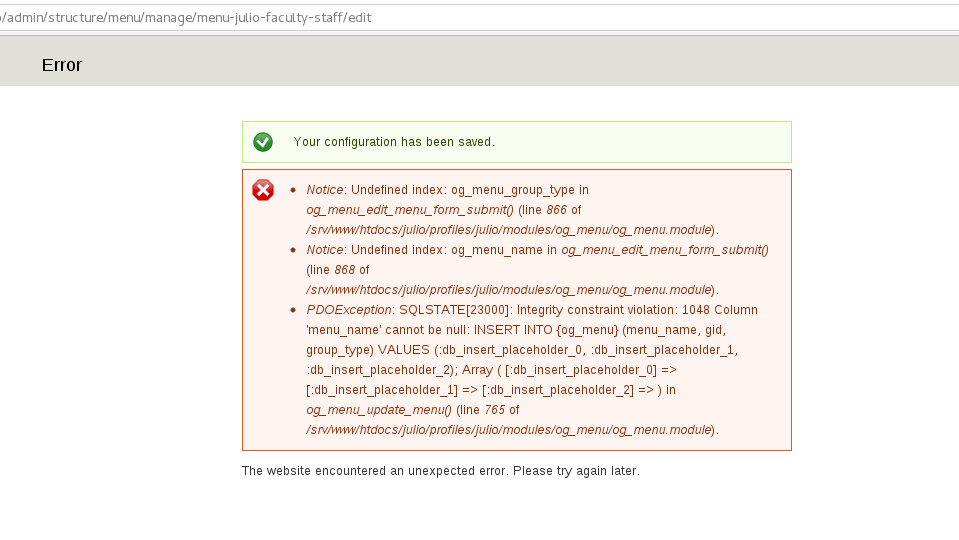959x540 pixels.
Task: Click the green checkmark status icon
Action: point(263,142)
